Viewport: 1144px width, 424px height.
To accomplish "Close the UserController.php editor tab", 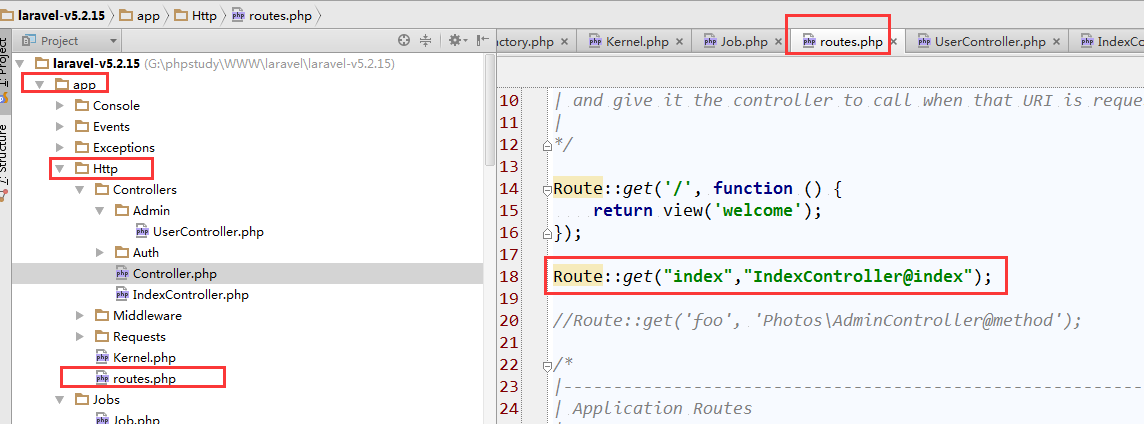I will point(1057,42).
